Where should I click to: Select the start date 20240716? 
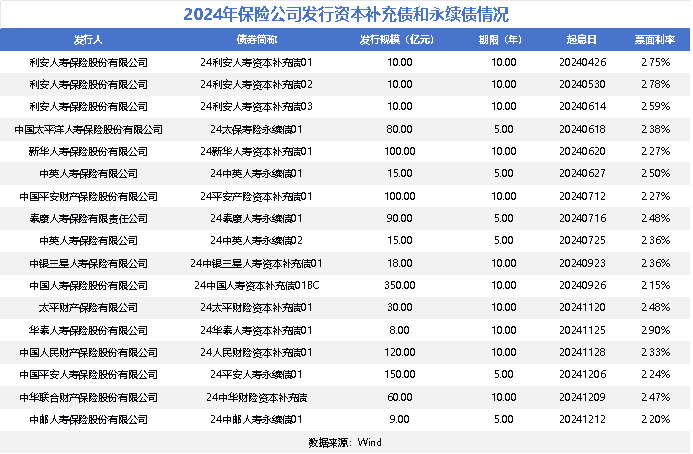pyautogui.click(x=583, y=218)
